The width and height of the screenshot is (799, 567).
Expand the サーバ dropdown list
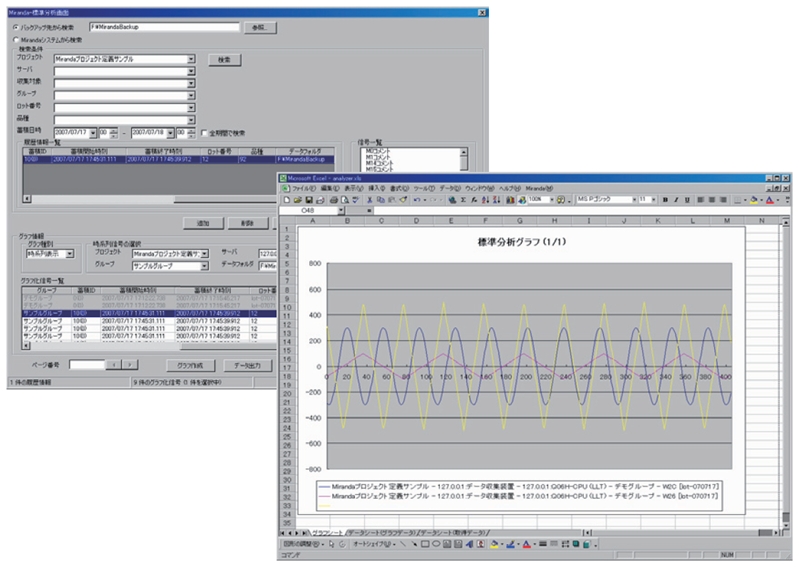pos(190,71)
